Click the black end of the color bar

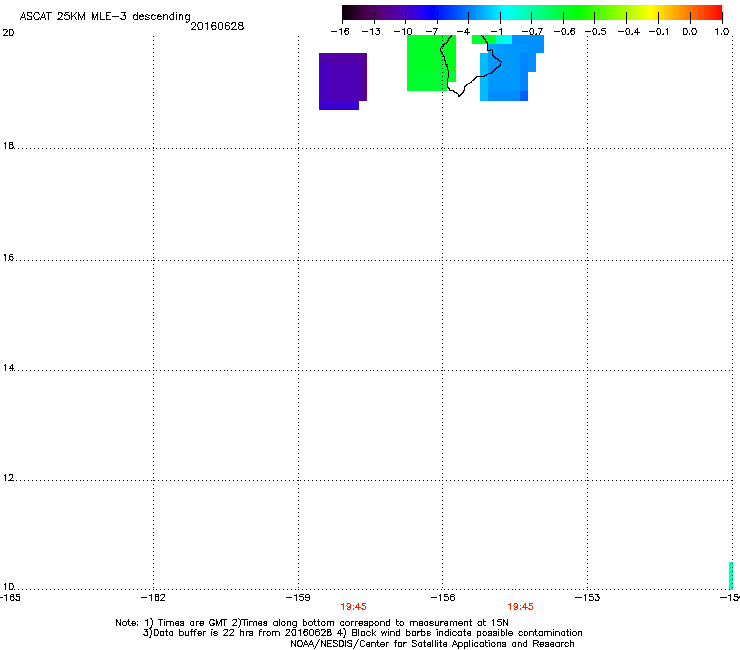pos(349,13)
